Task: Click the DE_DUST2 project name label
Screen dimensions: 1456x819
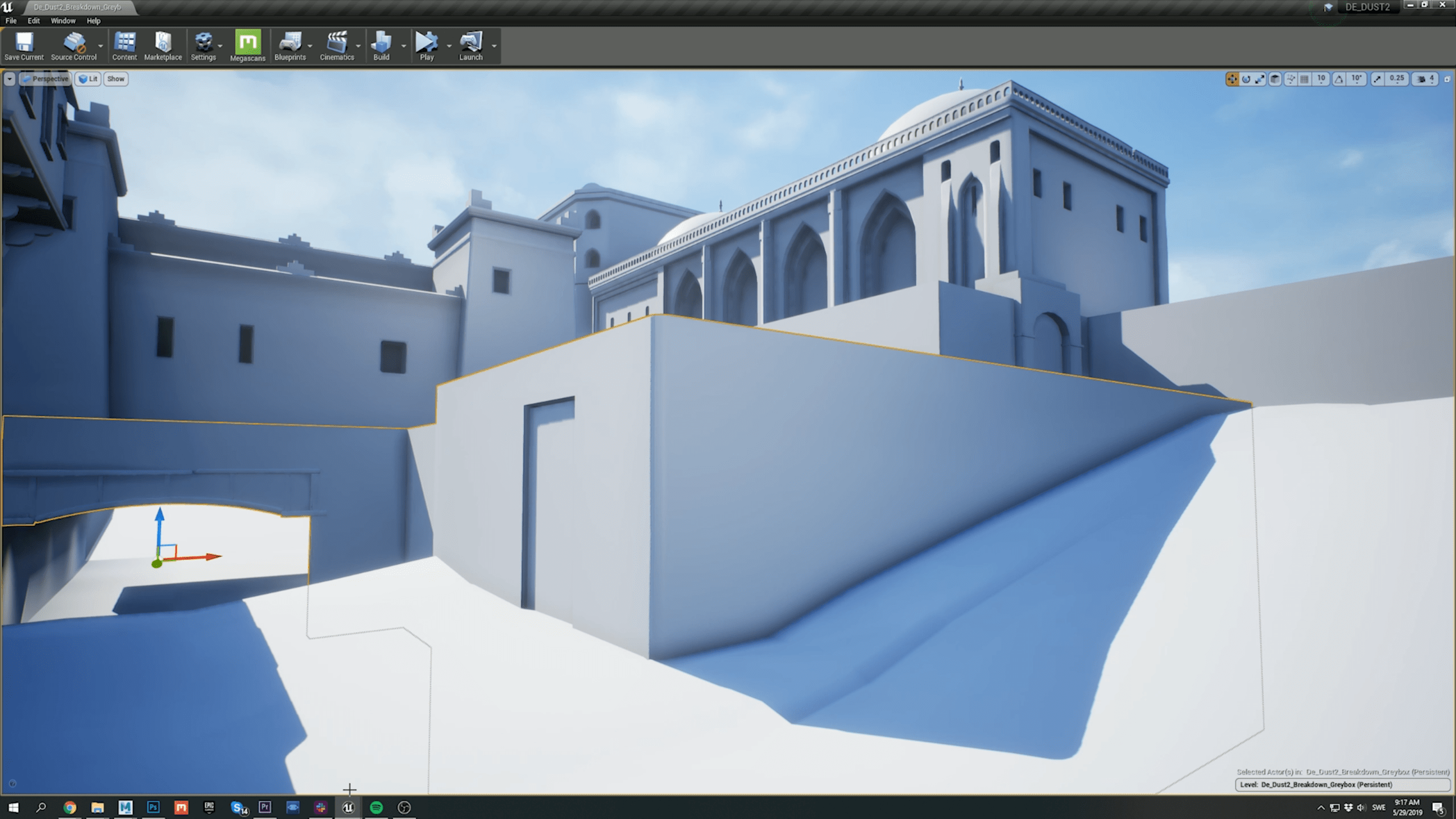Action: point(1367,7)
